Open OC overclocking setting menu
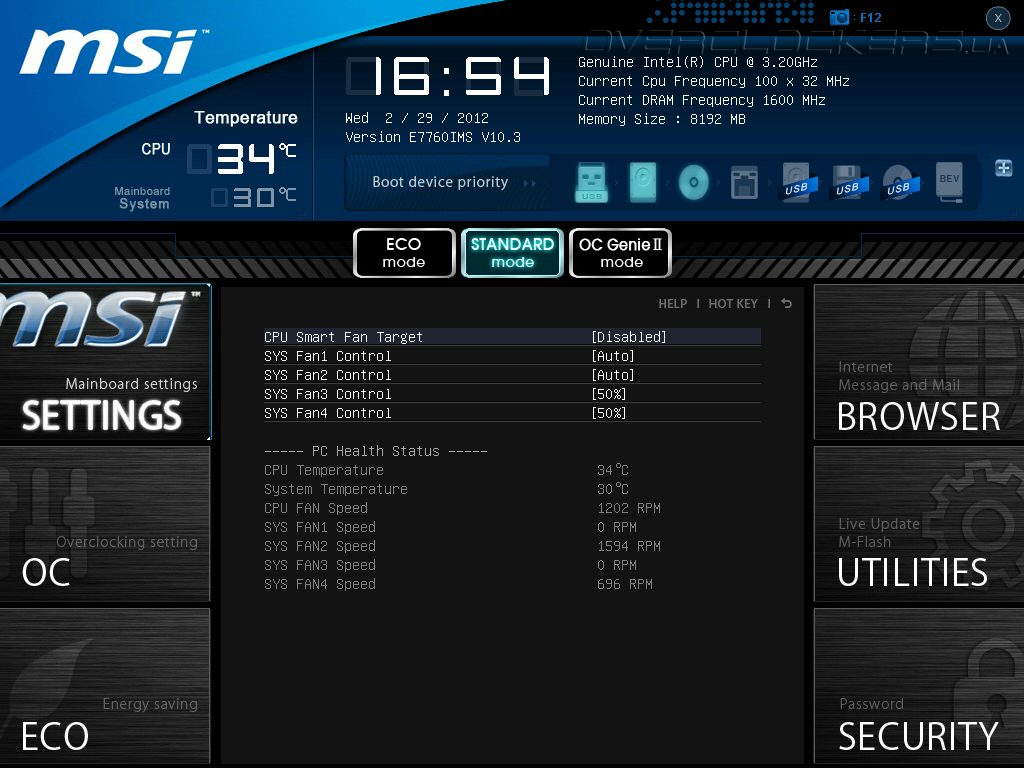This screenshot has height=768, width=1024. 105,524
